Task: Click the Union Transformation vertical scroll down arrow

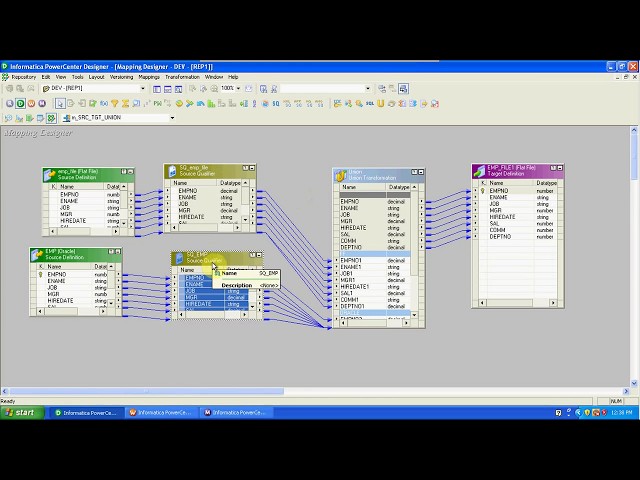Action: (414, 315)
